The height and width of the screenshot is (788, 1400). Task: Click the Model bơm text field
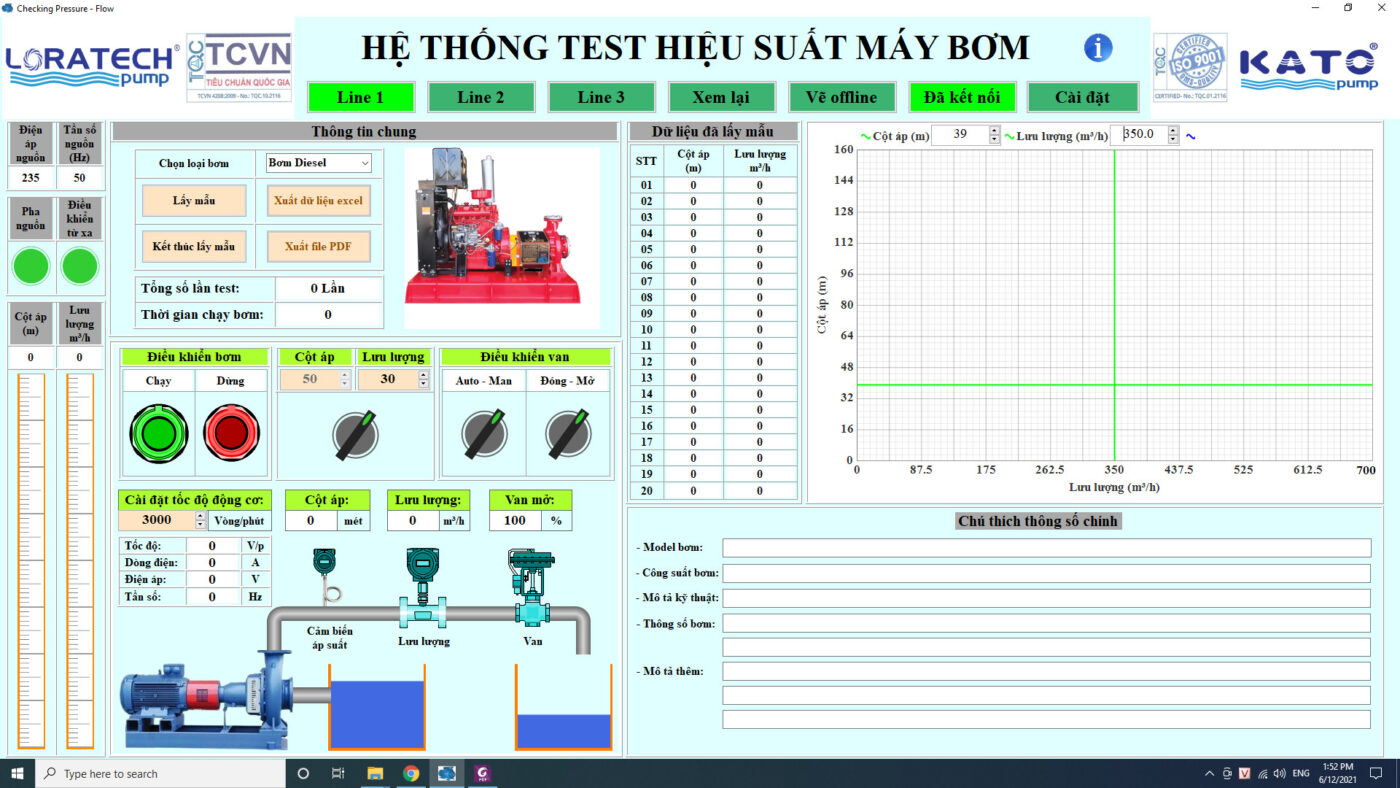pyautogui.click(x=1046, y=548)
